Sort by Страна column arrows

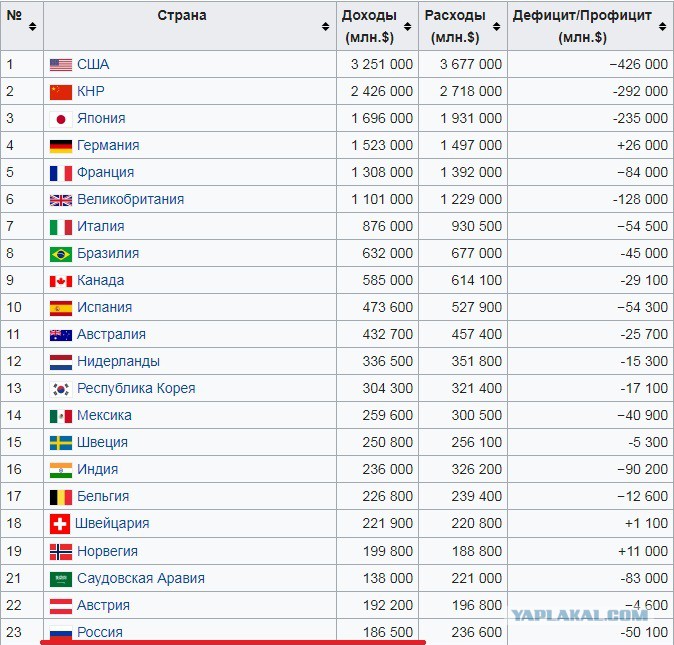(x=325, y=27)
